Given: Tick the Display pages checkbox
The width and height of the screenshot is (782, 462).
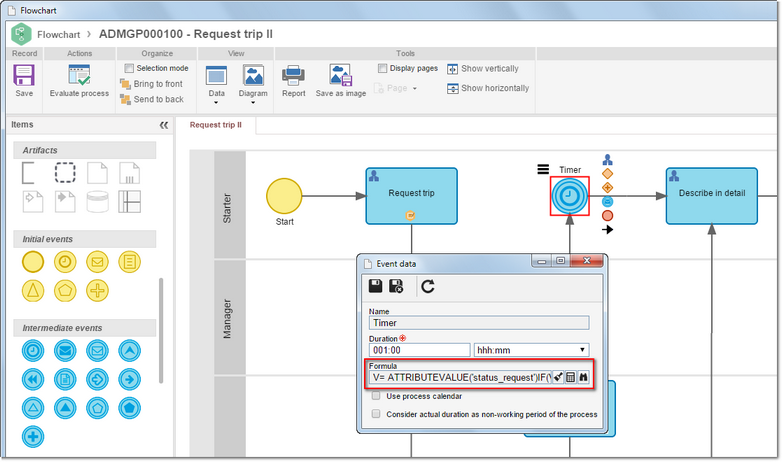Looking at the screenshot, I should coord(383,68).
